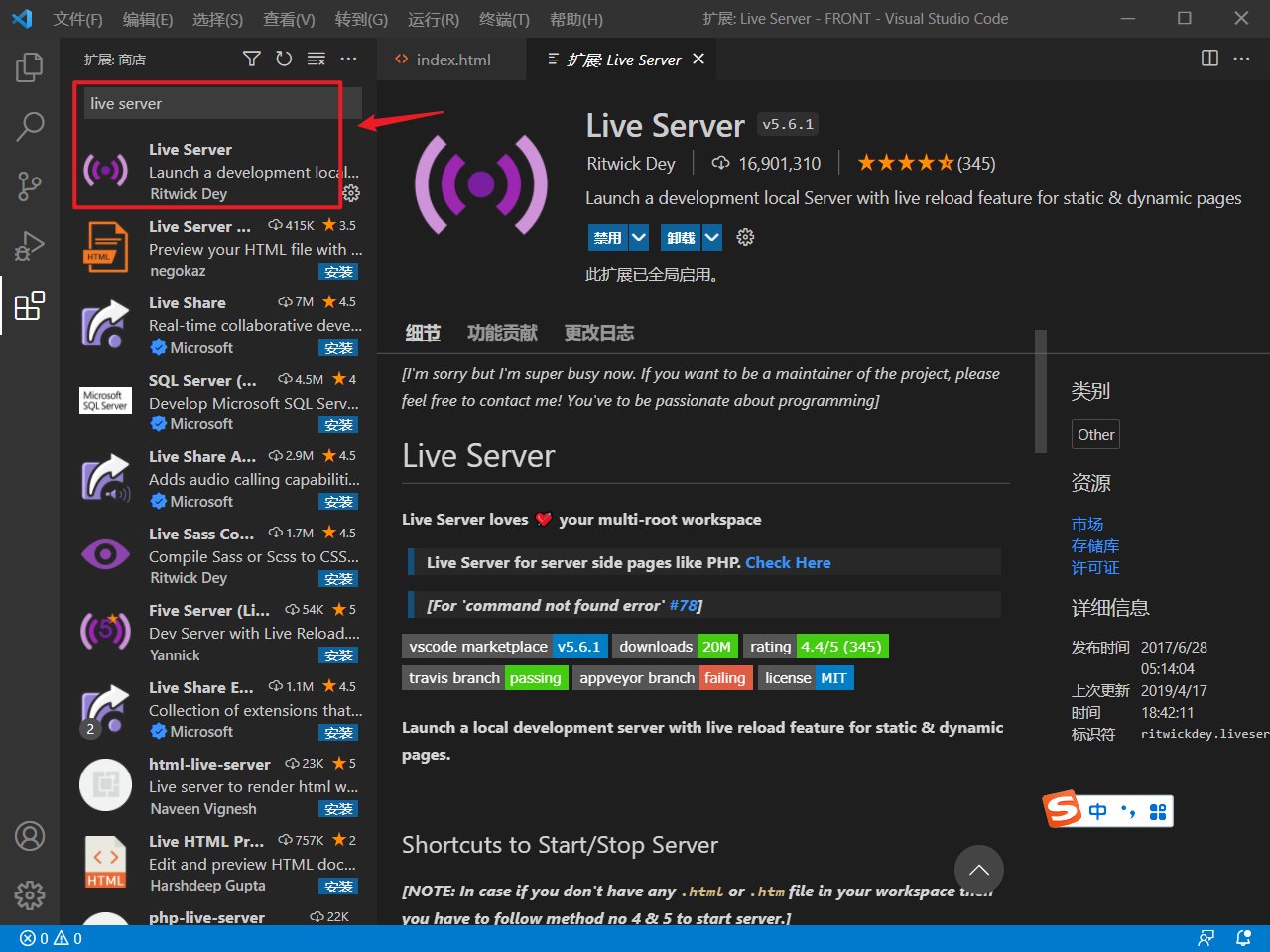Image resolution: width=1270 pixels, height=952 pixels.
Task: Toggle the punctuation mode in the IME bar
Action: [x=1128, y=812]
